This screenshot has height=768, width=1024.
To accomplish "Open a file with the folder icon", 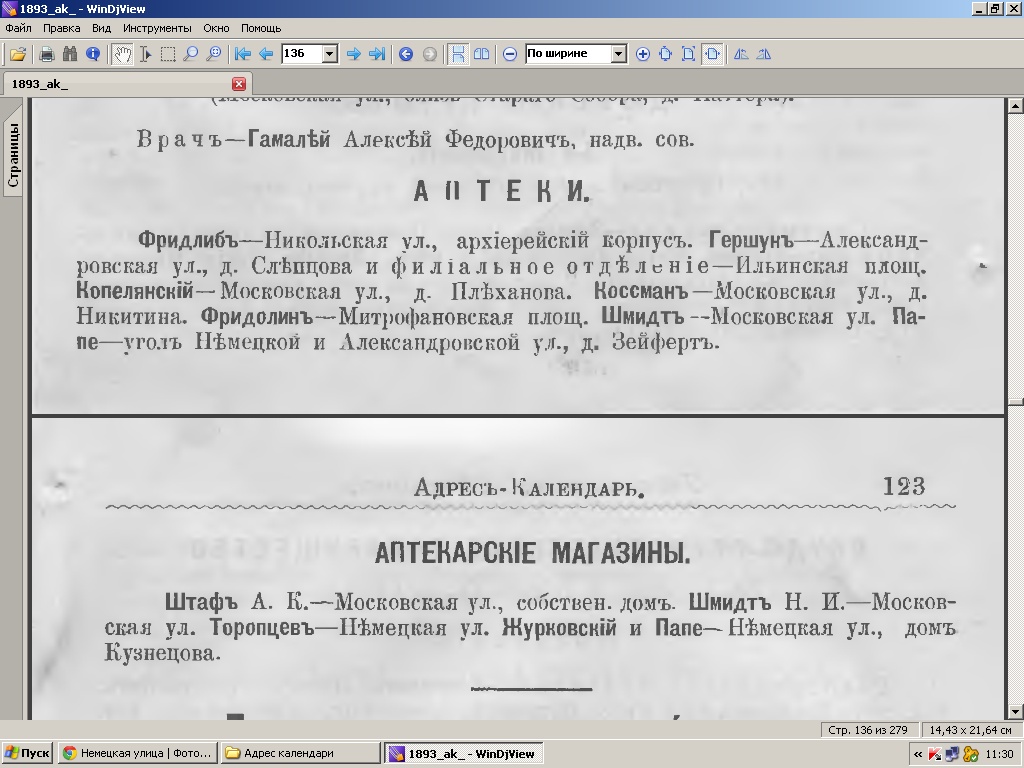I will click(18, 54).
